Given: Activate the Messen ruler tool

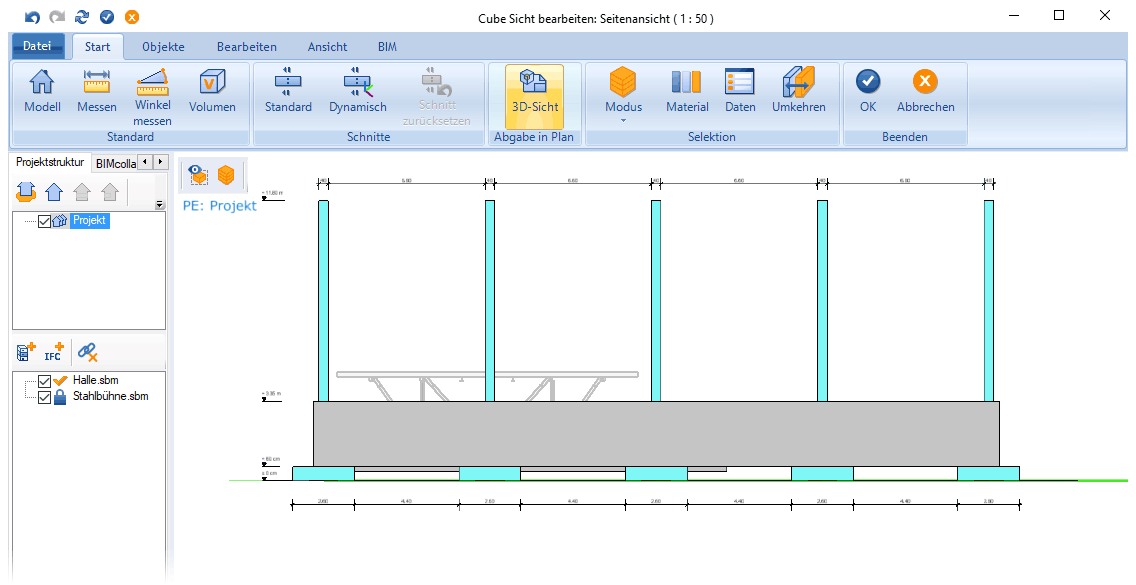Looking at the screenshot, I should tap(96, 91).
